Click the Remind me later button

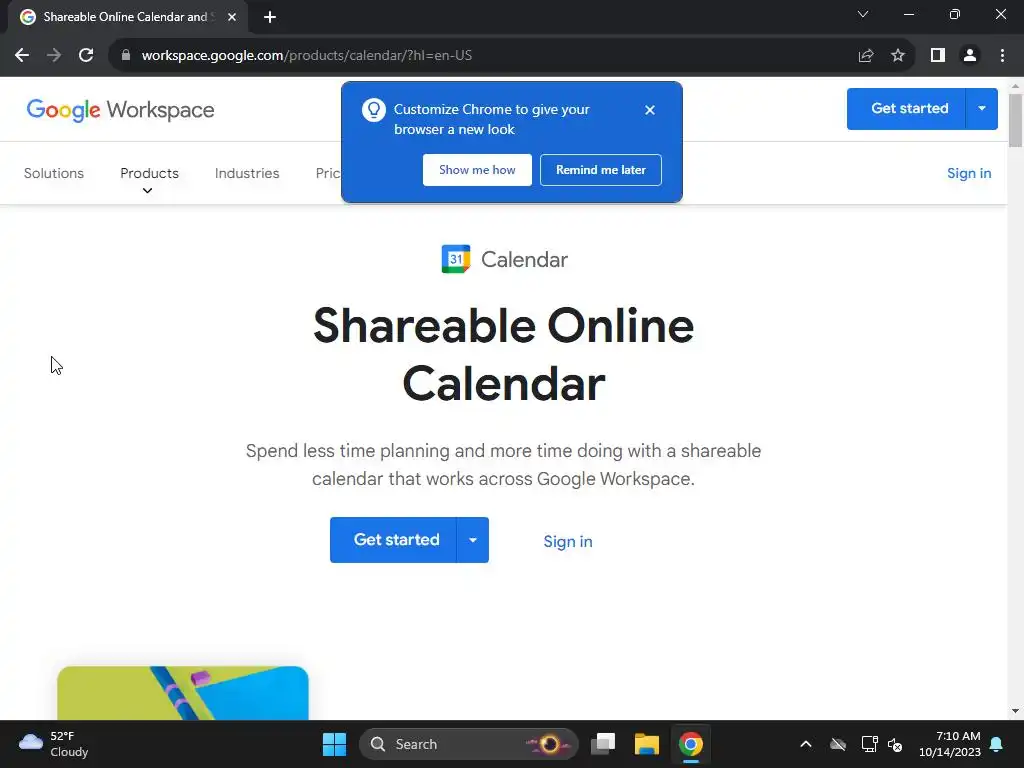601,170
